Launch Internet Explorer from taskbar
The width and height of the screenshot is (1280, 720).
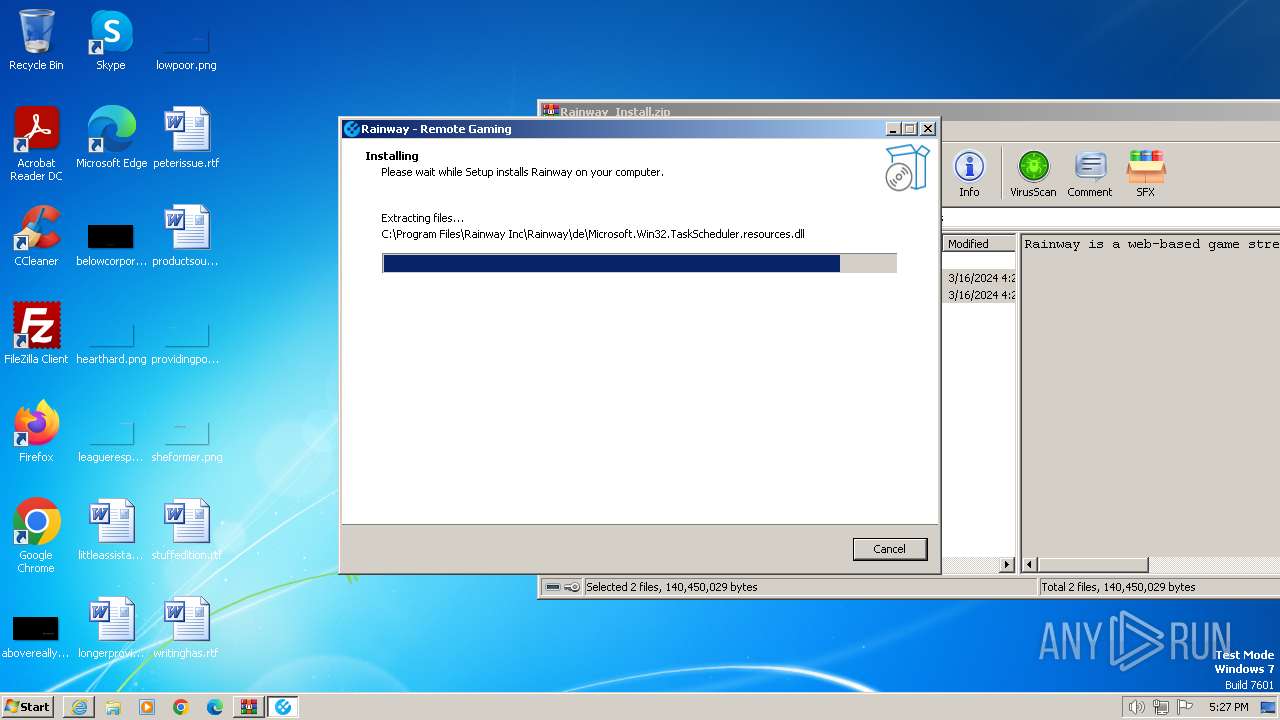tap(79, 707)
